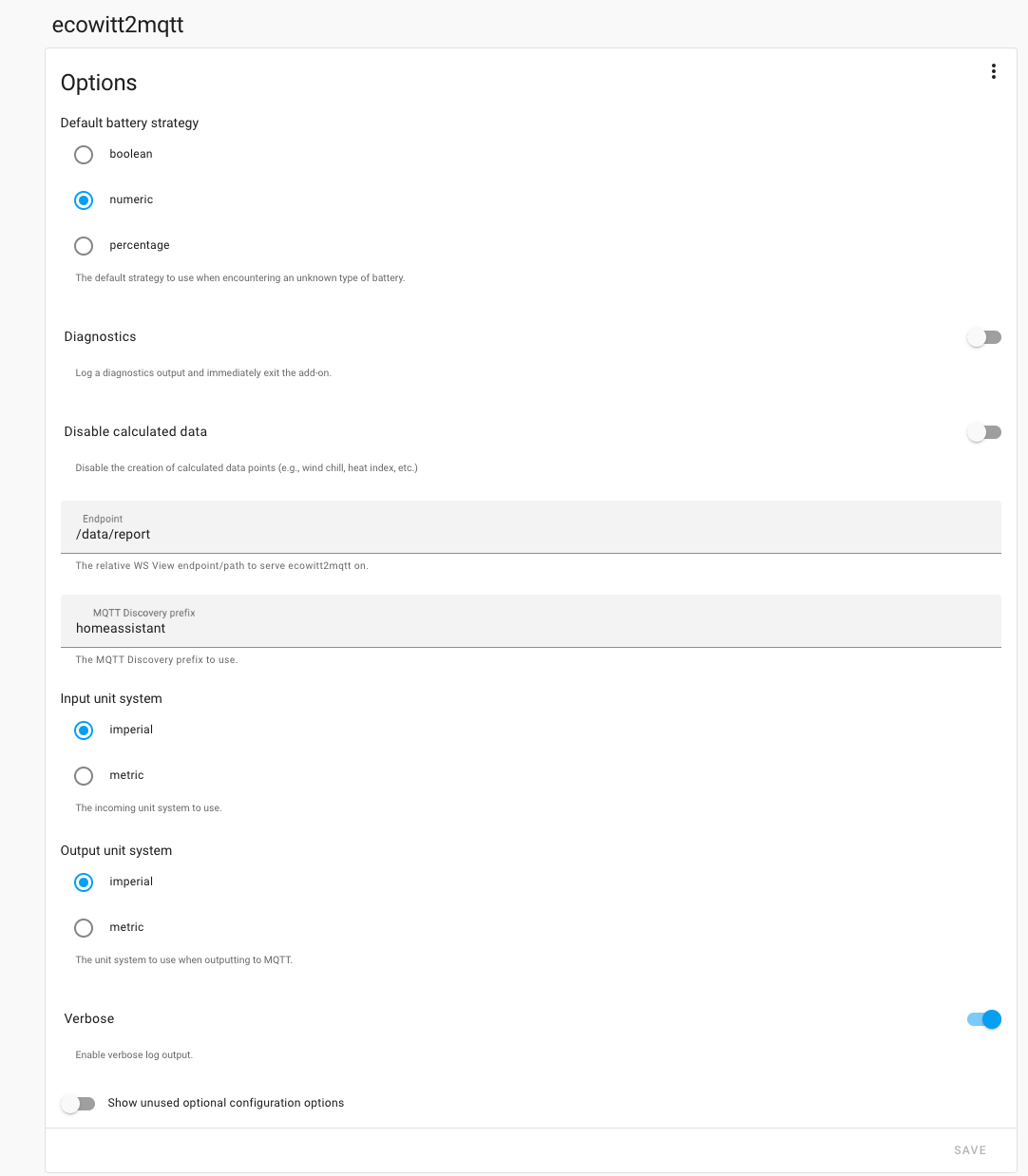
Task: Show unused optional configuration options
Action: pyautogui.click(x=78, y=1103)
